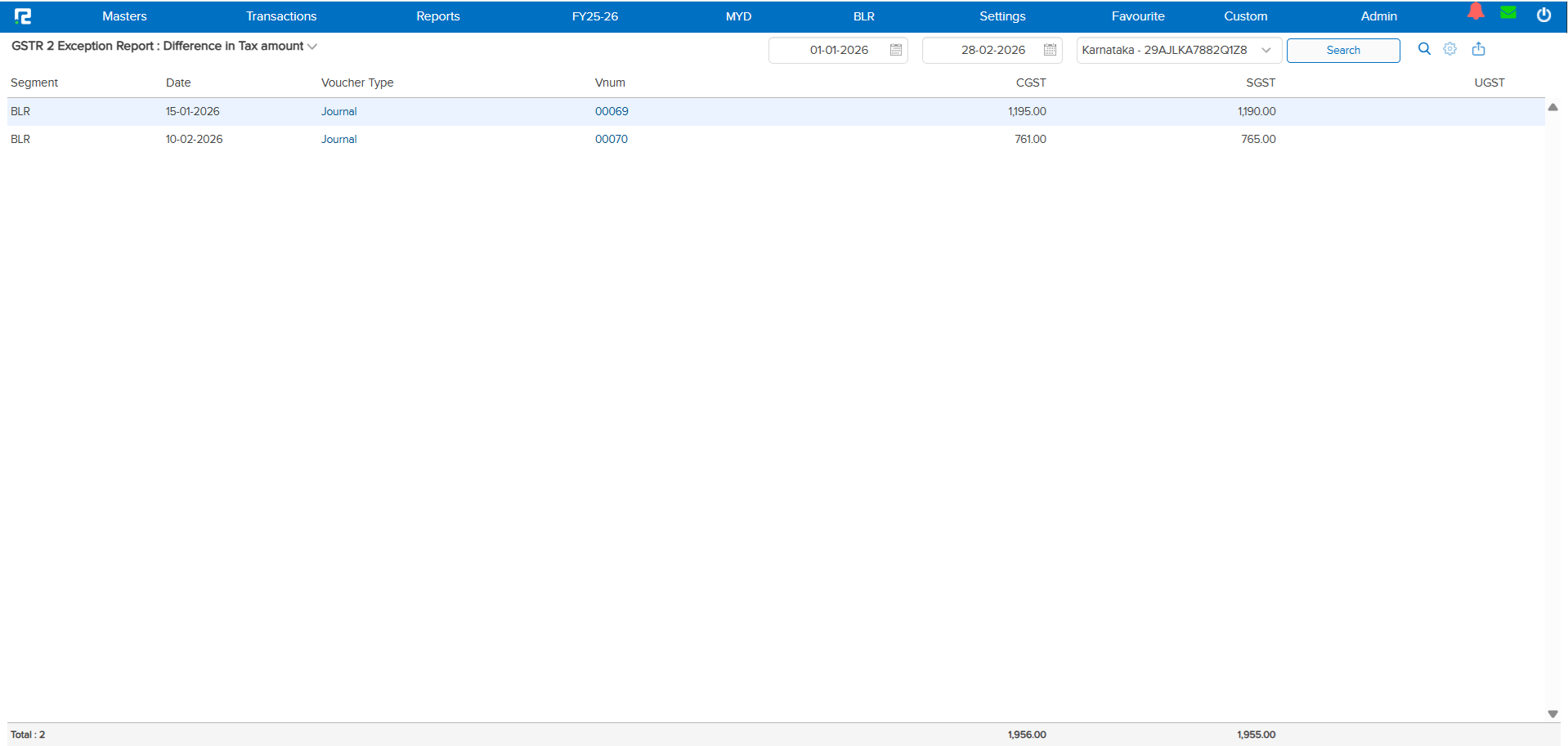Click the power logout icon
The image size is (1568, 746).
pos(1543,16)
